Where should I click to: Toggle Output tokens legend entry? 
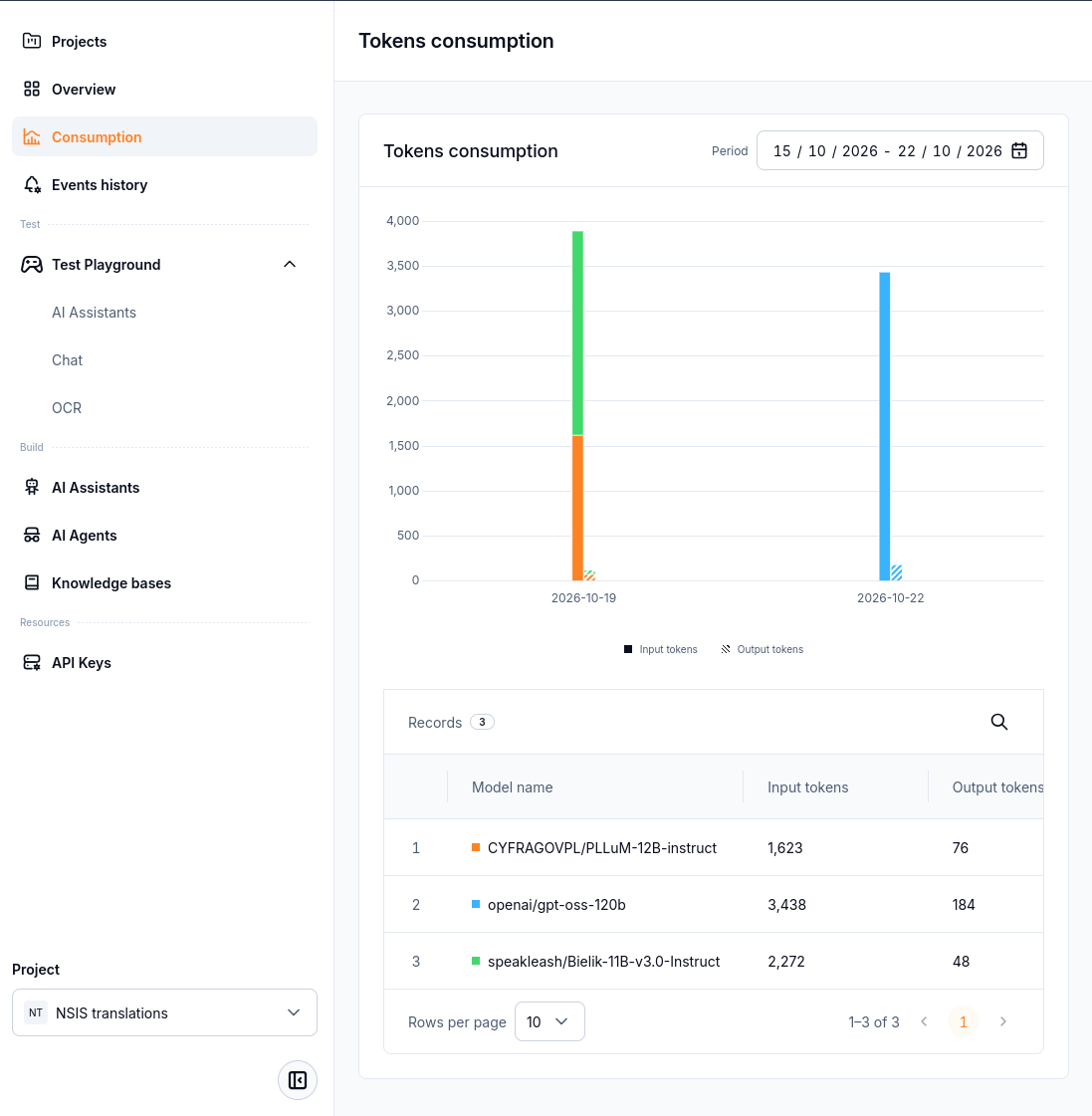[x=762, y=649]
